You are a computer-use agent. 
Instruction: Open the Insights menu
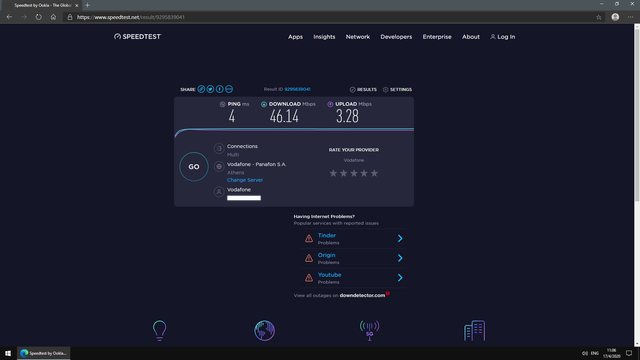[x=324, y=37]
